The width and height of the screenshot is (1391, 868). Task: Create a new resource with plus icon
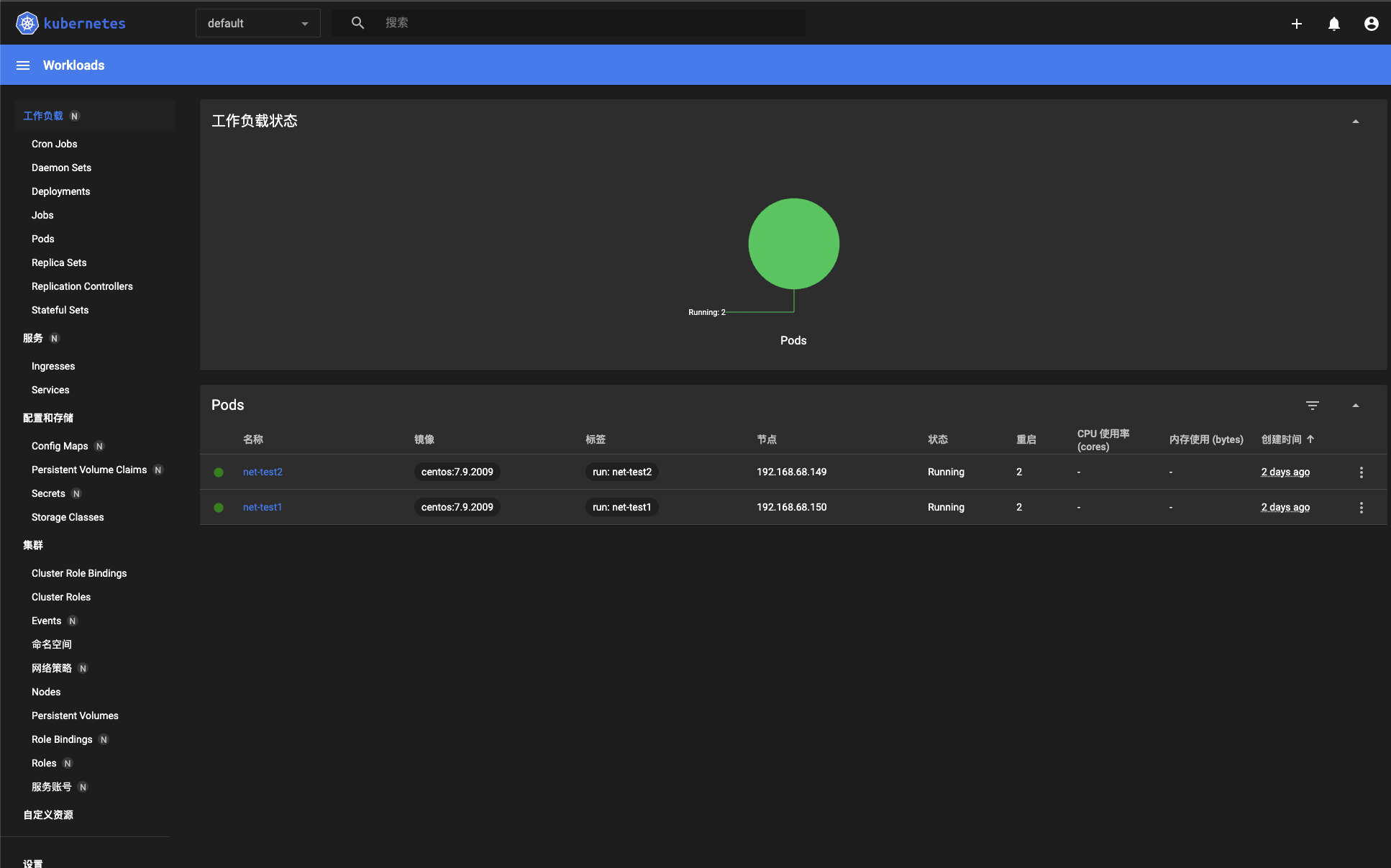tap(1297, 24)
